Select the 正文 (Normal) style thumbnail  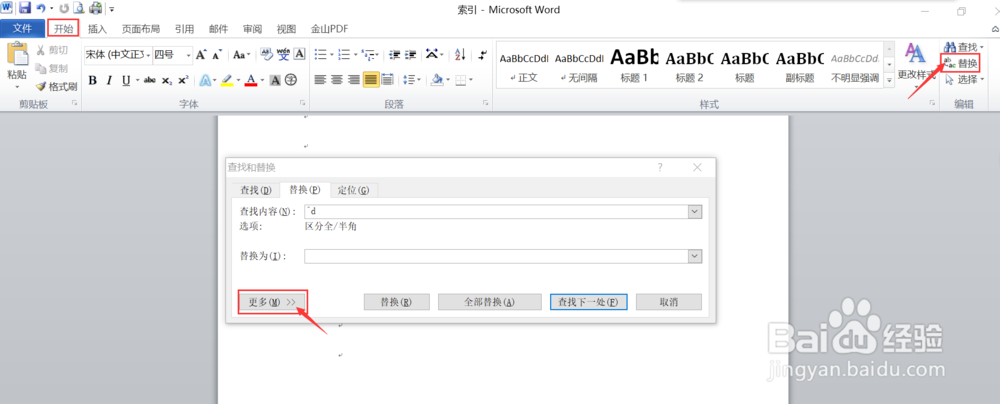tap(524, 66)
